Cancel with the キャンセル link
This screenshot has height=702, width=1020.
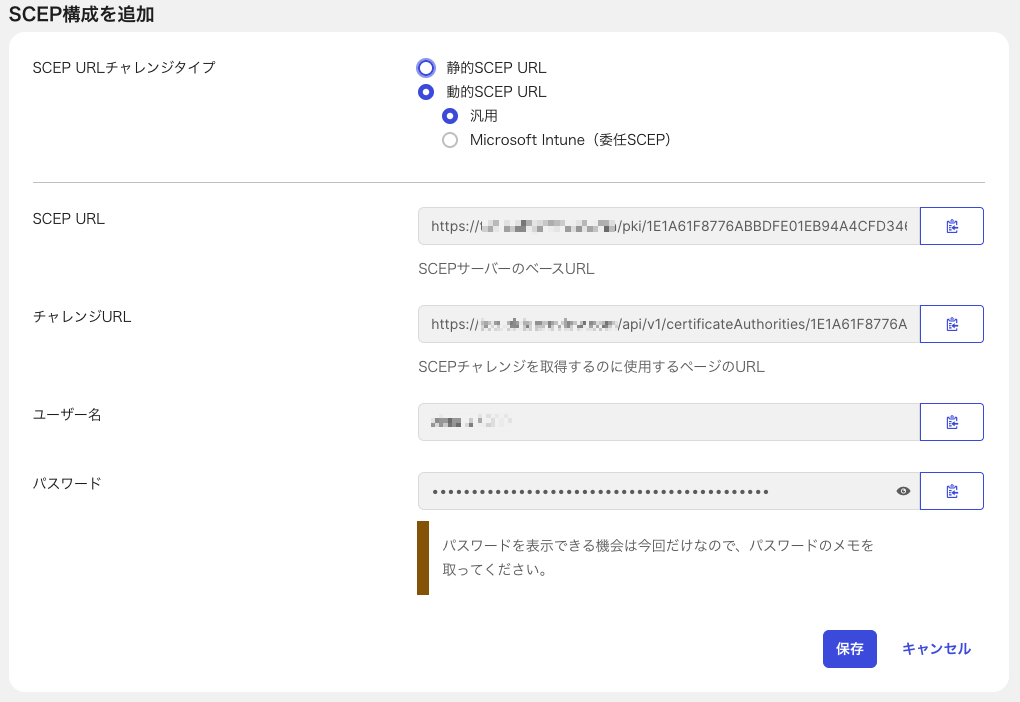(936, 648)
